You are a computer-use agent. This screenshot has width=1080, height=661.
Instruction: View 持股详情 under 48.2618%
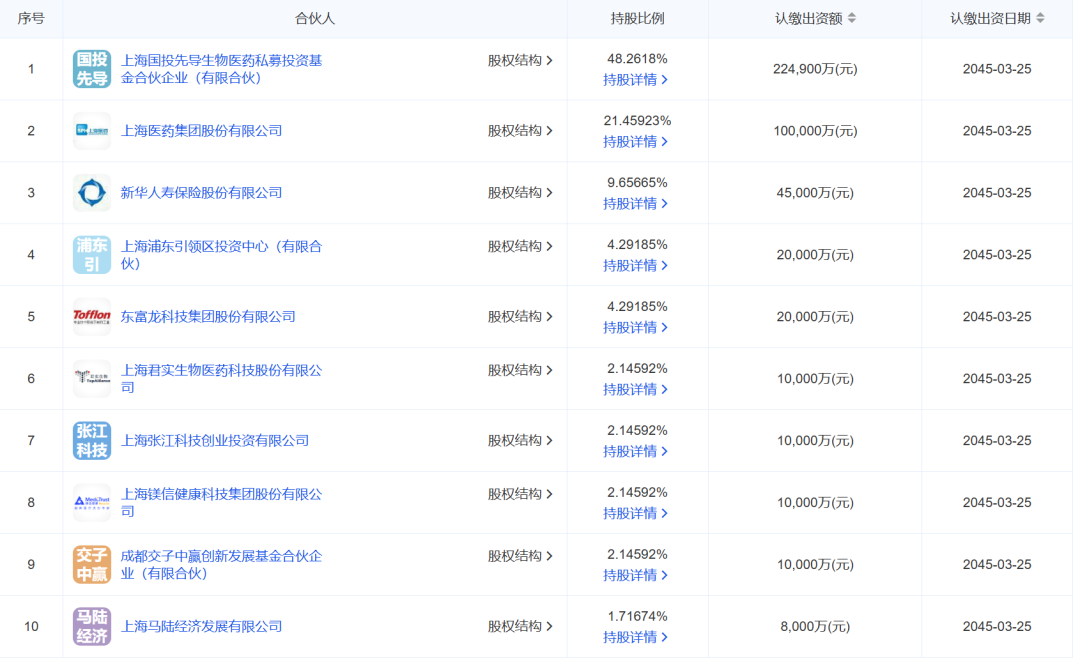pos(635,80)
